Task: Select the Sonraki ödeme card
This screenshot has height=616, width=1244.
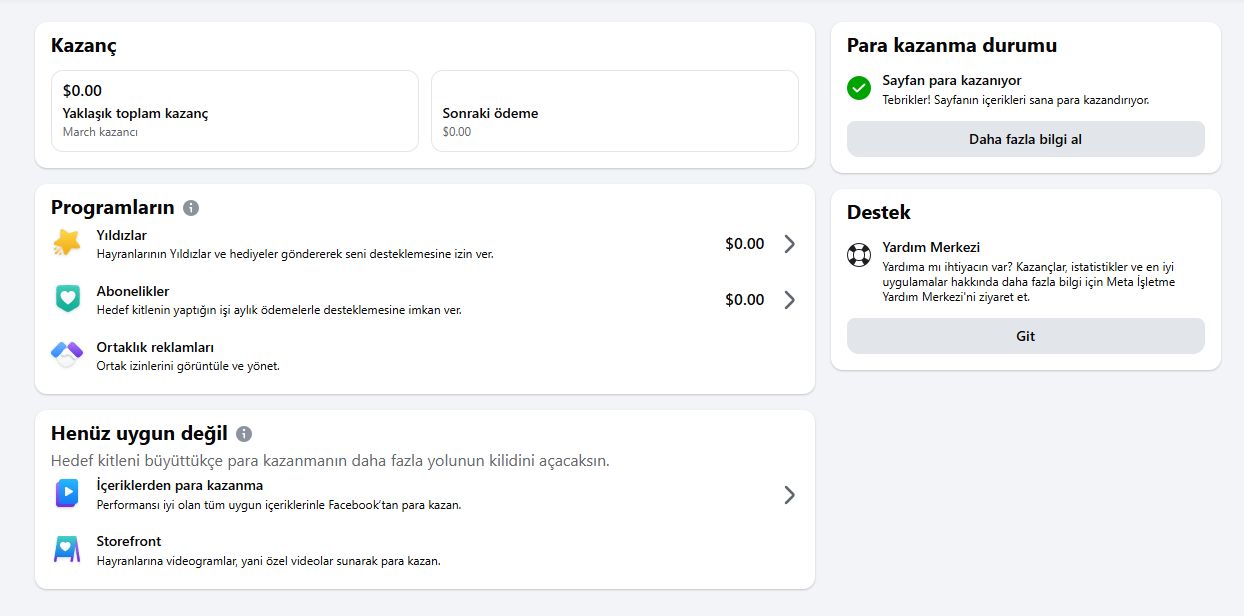Action: (614, 111)
